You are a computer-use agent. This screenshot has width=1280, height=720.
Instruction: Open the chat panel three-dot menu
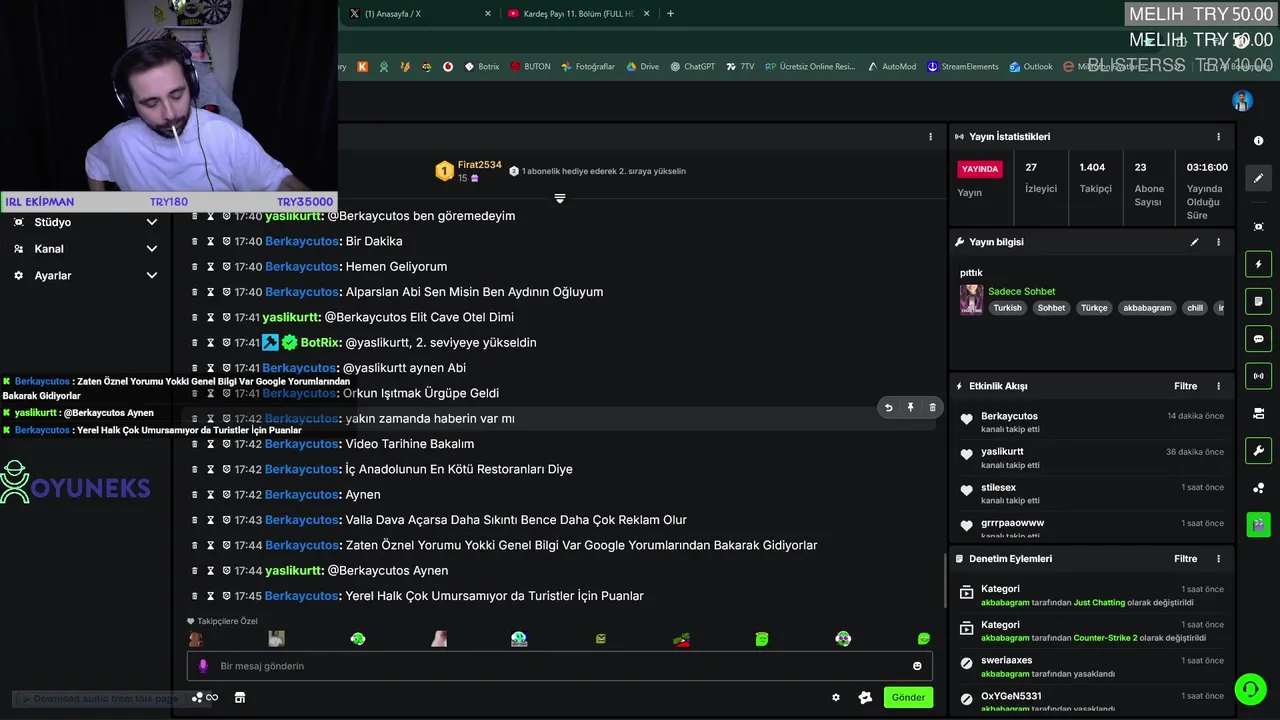tap(930, 137)
